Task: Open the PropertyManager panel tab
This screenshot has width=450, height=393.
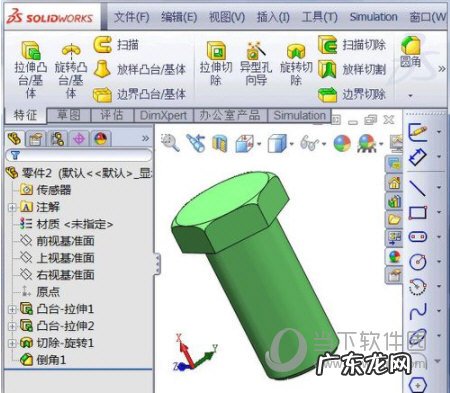Action: point(35,139)
